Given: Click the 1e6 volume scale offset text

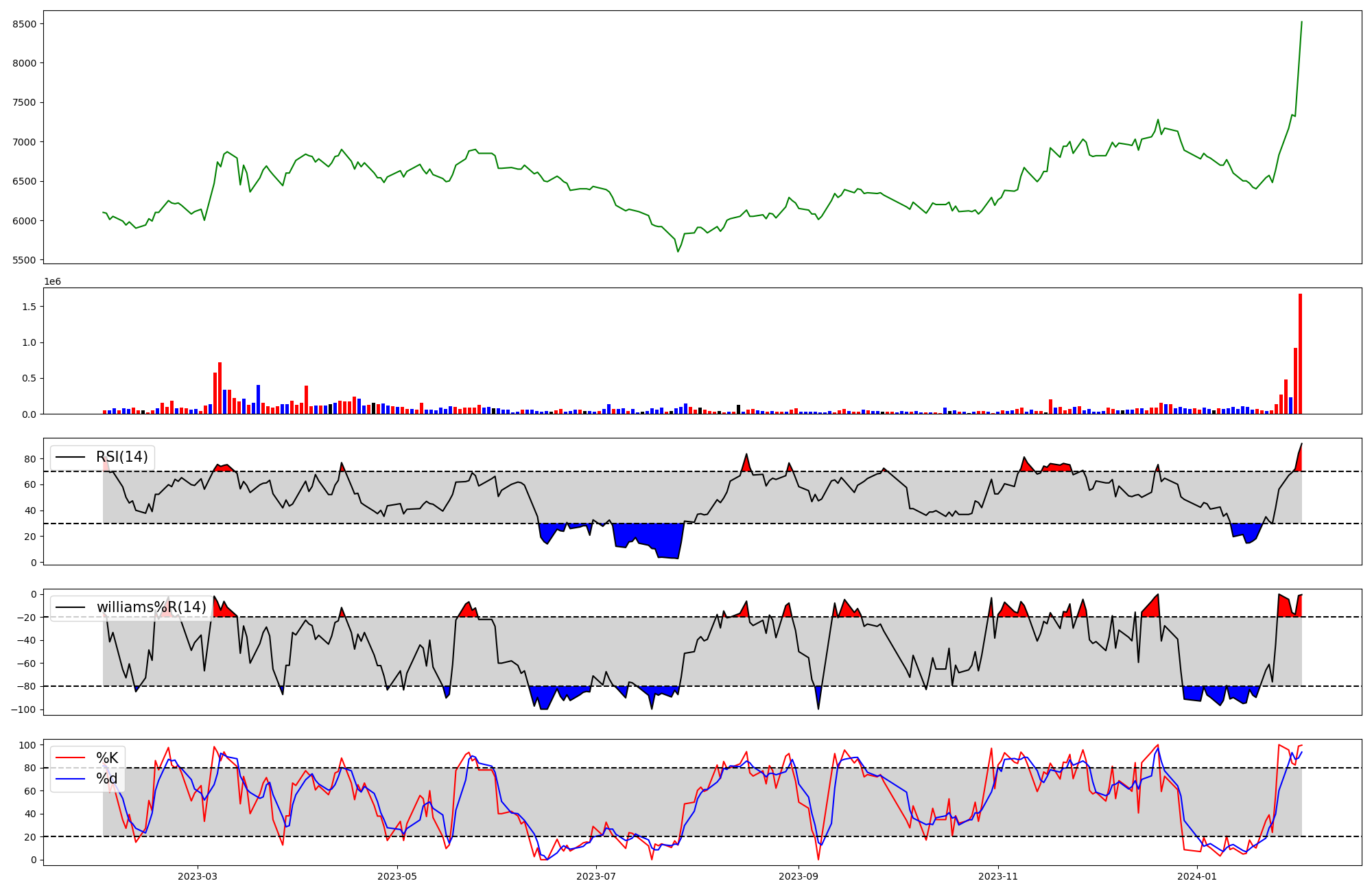Looking at the screenshot, I should 53,282.
